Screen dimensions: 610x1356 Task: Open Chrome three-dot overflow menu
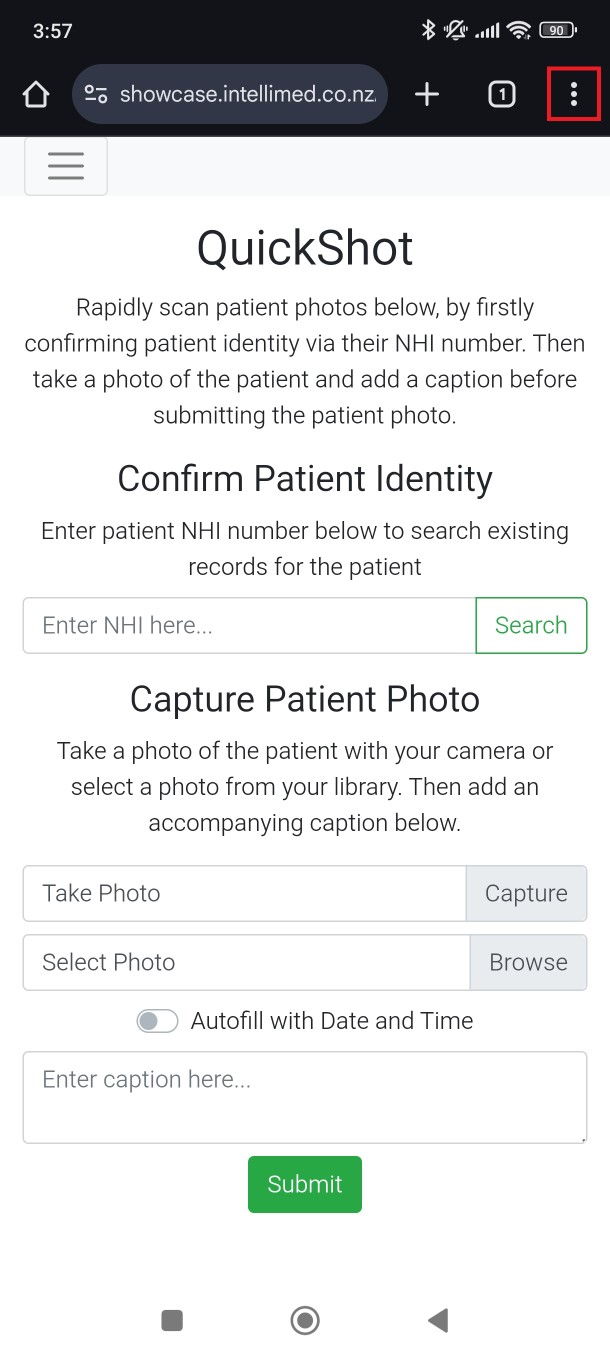pyautogui.click(x=573, y=94)
